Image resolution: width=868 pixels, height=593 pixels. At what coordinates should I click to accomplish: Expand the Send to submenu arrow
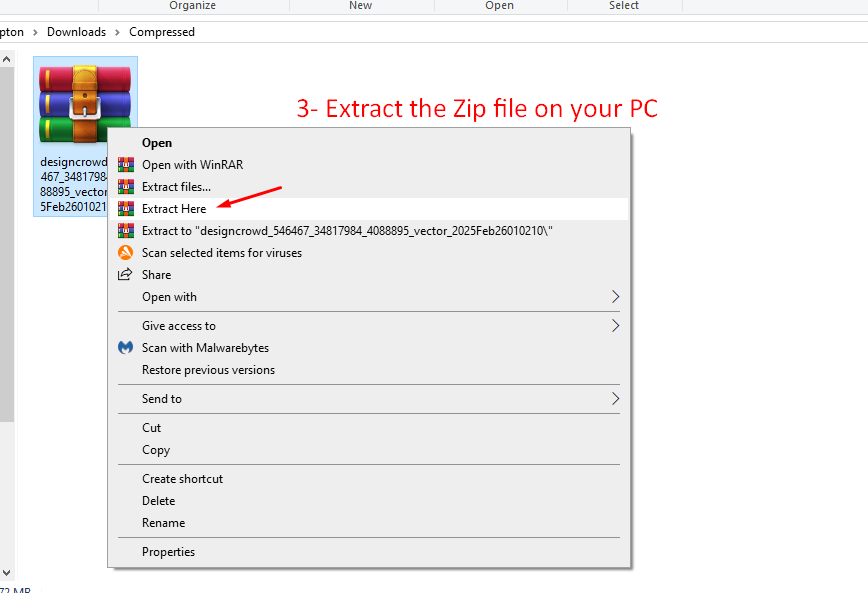click(615, 399)
